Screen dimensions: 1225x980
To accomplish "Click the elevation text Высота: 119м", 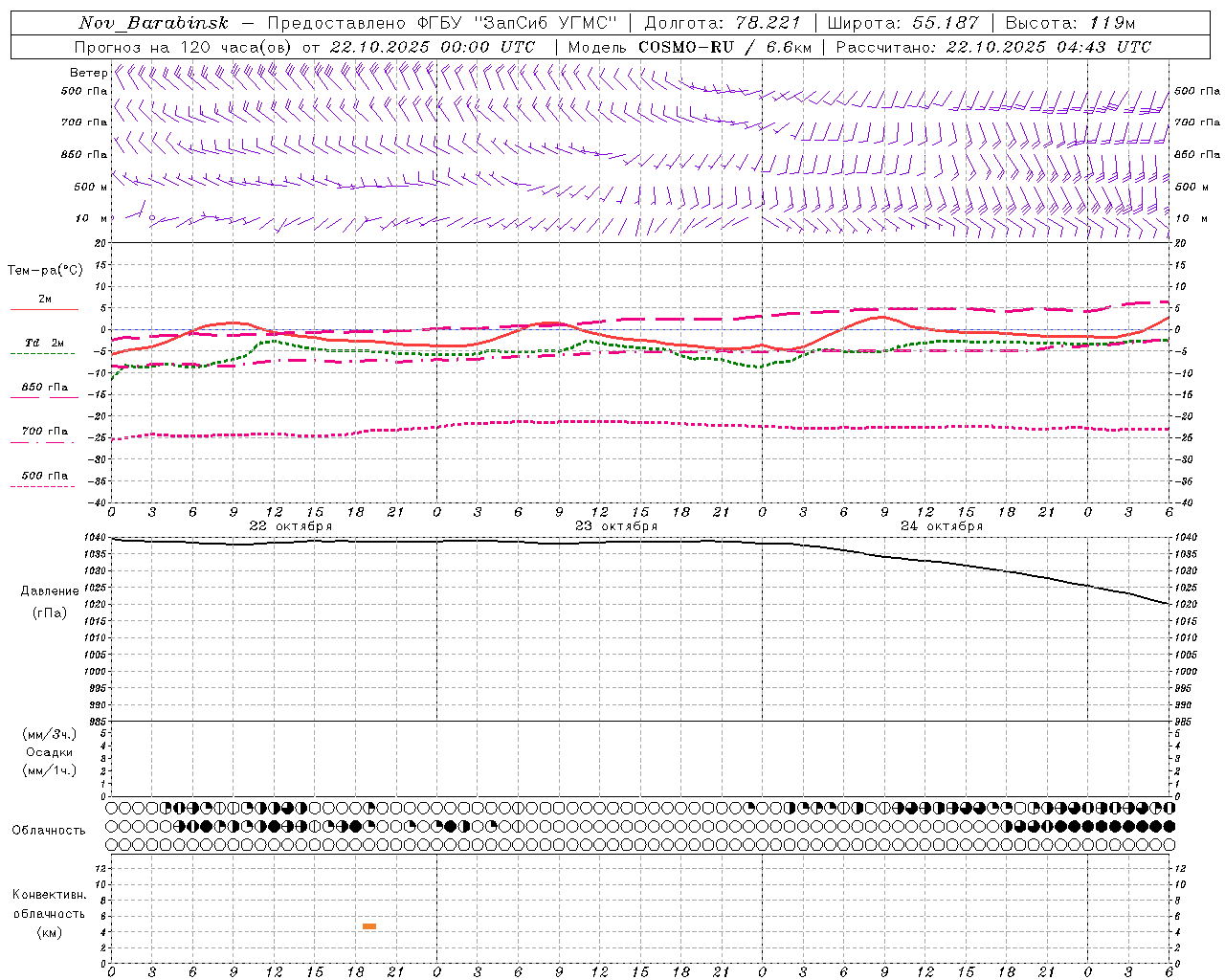I will [x=1070, y=23].
